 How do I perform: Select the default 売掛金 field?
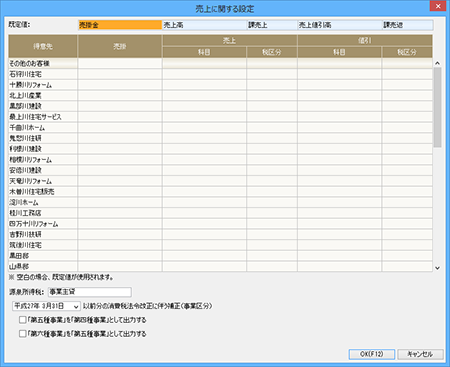point(120,25)
